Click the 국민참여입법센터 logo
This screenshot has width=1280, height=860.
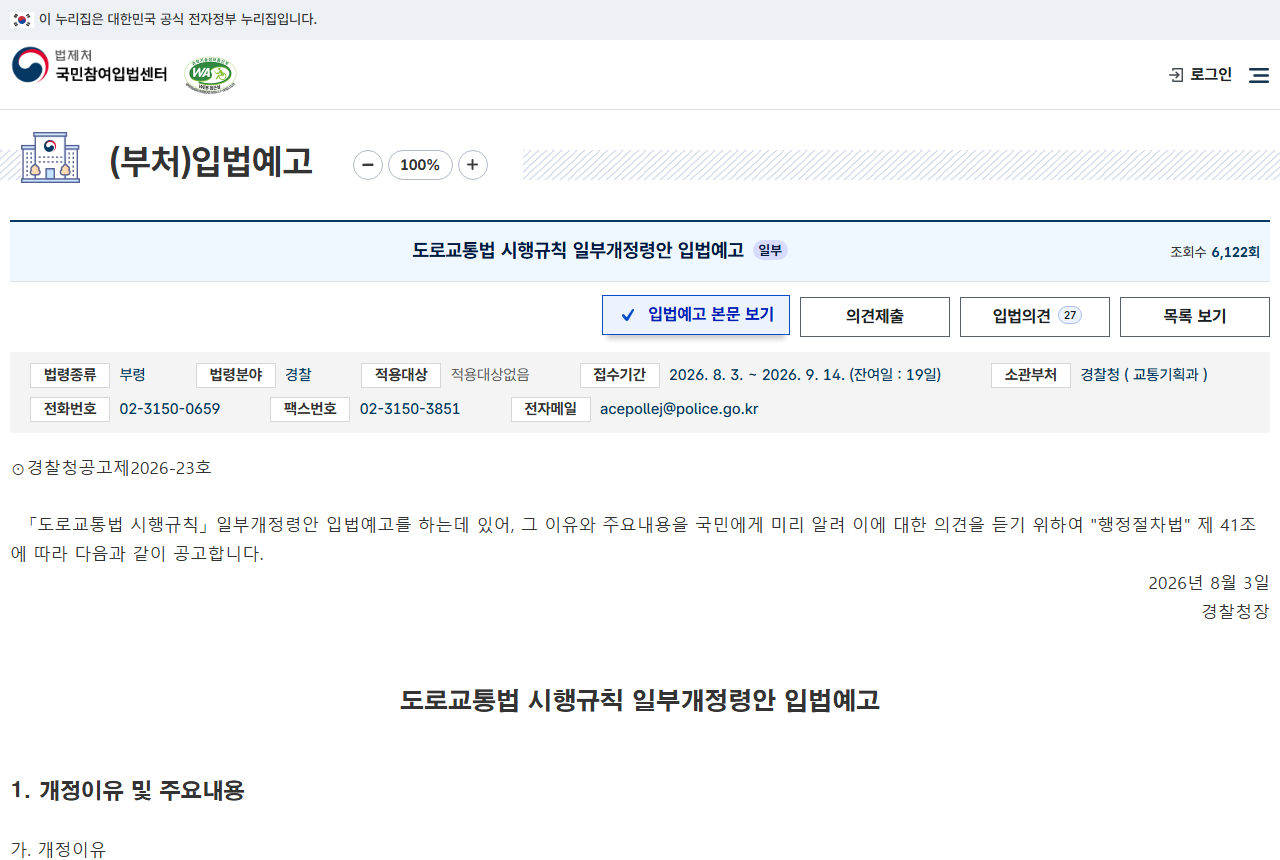tap(90, 66)
